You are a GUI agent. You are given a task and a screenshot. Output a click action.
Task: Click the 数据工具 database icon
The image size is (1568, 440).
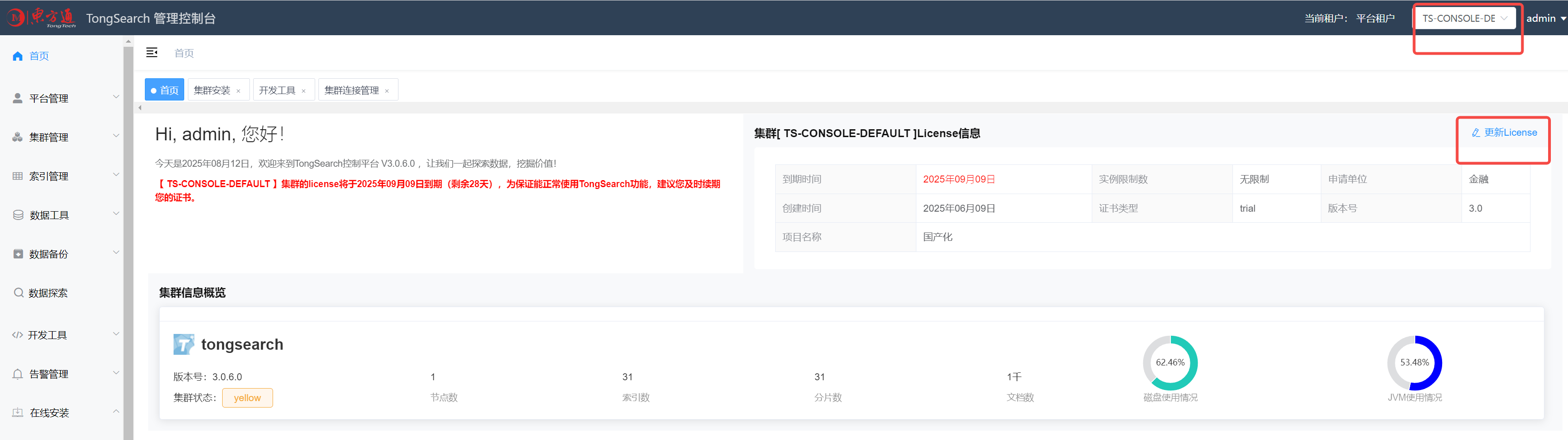click(18, 215)
